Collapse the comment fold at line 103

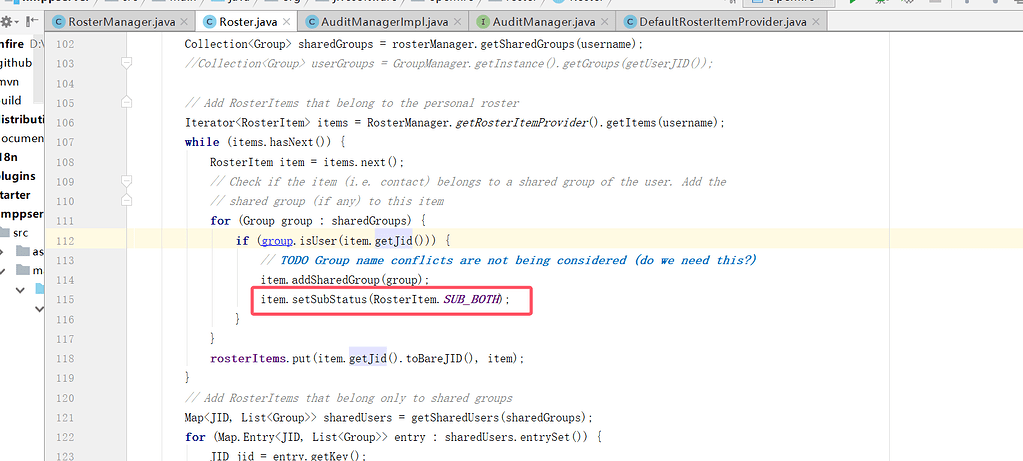tap(127, 63)
